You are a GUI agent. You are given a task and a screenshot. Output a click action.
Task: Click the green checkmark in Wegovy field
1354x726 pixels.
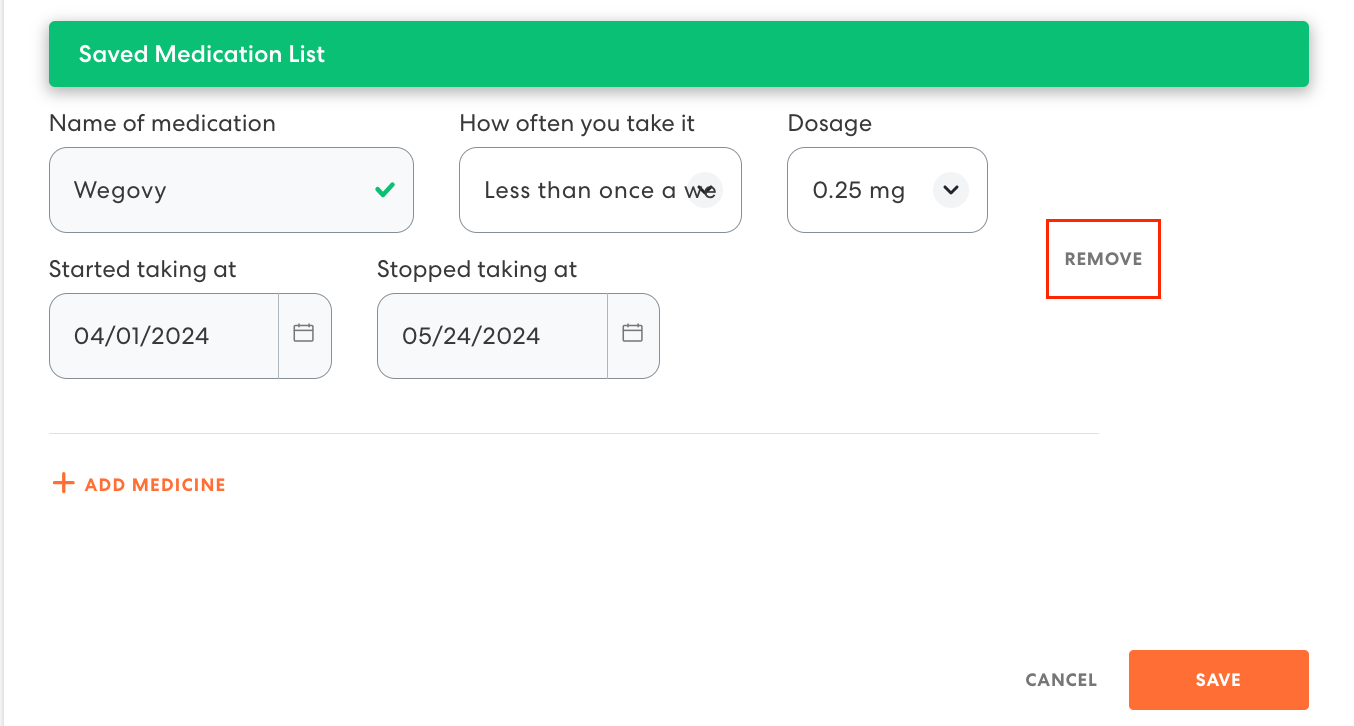click(x=384, y=189)
